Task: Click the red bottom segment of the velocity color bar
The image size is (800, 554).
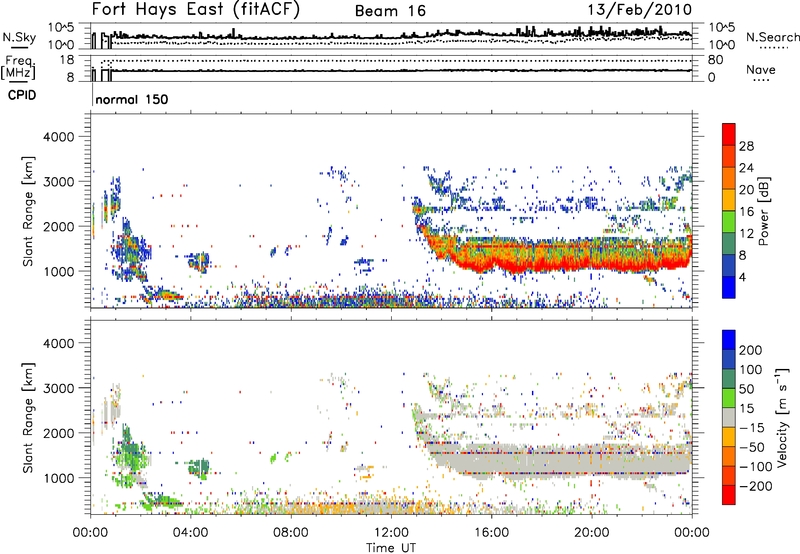Action: point(729,495)
